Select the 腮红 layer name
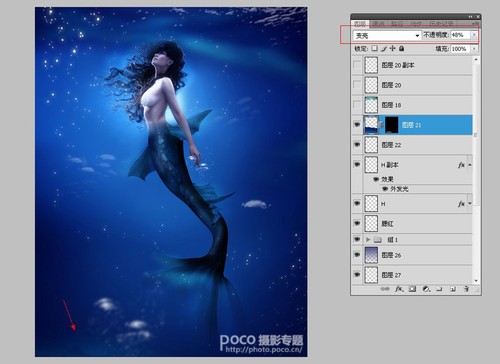The height and width of the screenshot is (364, 500). pyautogui.click(x=387, y=224)
